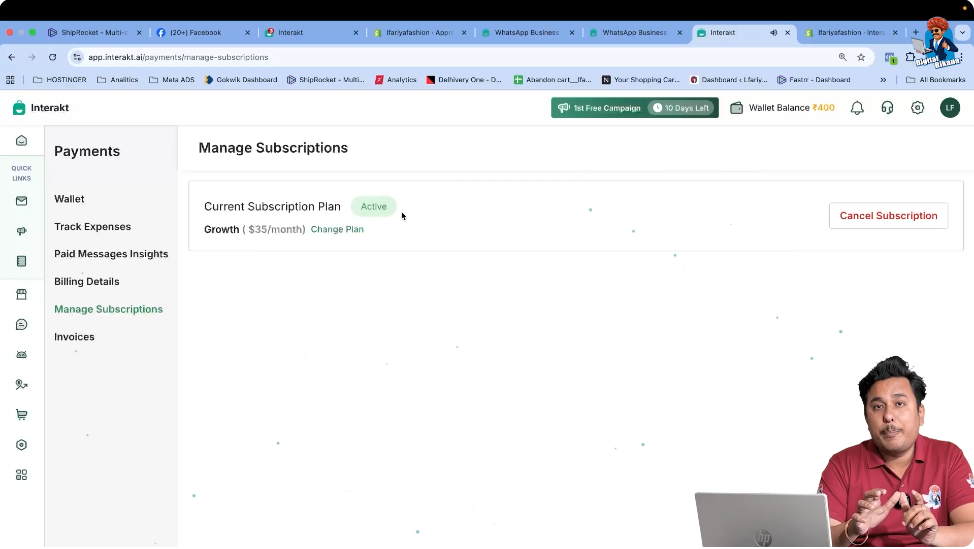The image size is (974, 549).
Task: Open the Wallet payments section
Action: [69, 199]
